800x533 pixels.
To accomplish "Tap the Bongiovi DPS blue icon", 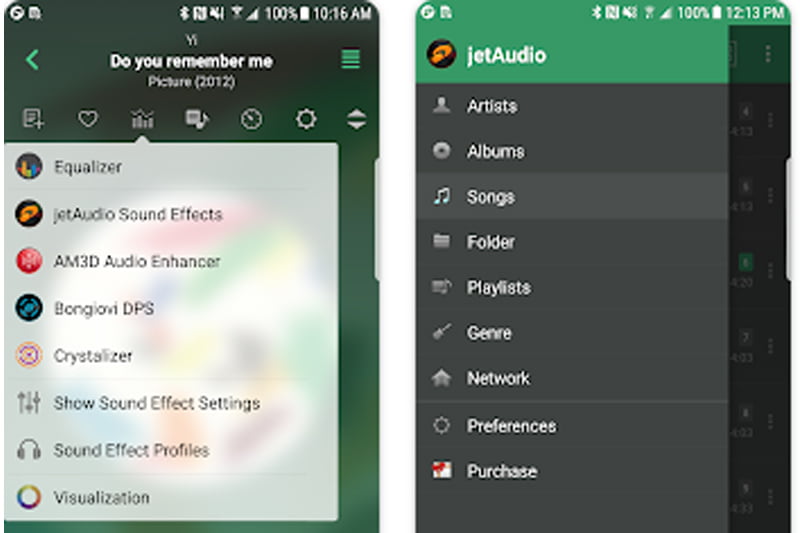I will click(29, 308).
